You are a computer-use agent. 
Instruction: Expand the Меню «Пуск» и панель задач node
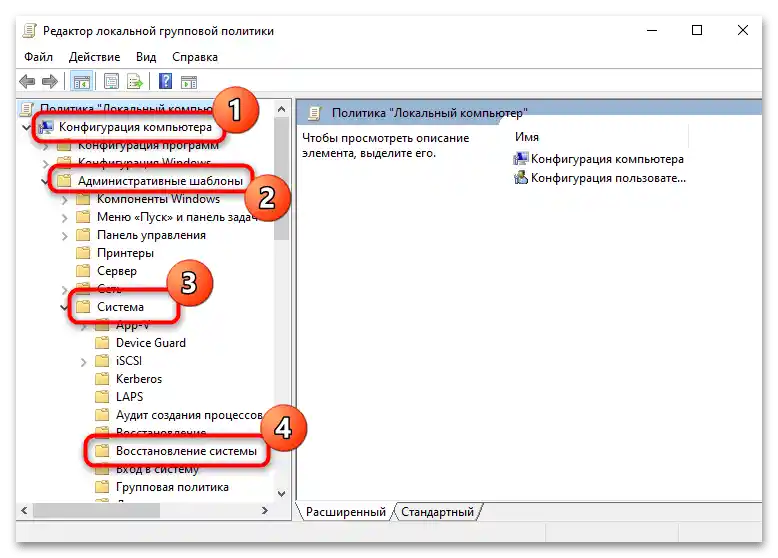(65, 218)
